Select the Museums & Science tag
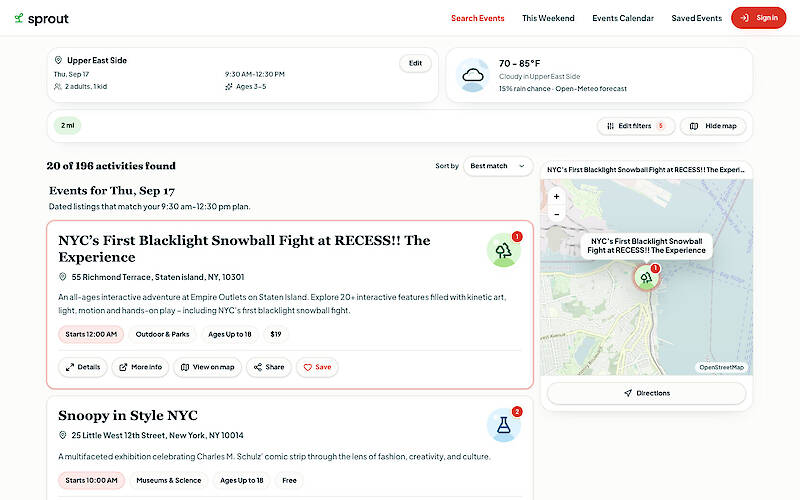 pos(168,480)
